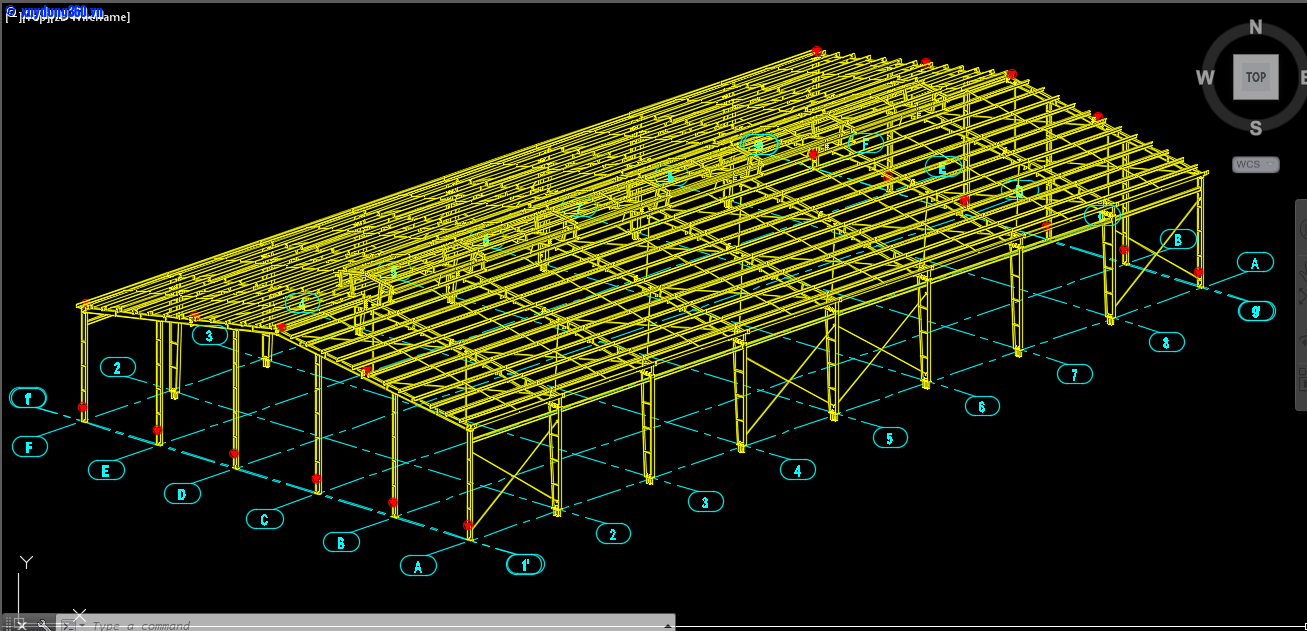The height and width of the screenshot is (631, 1307).
Task: Open the xaydung360.vn watermark link
Action: (x=60, y=10)
